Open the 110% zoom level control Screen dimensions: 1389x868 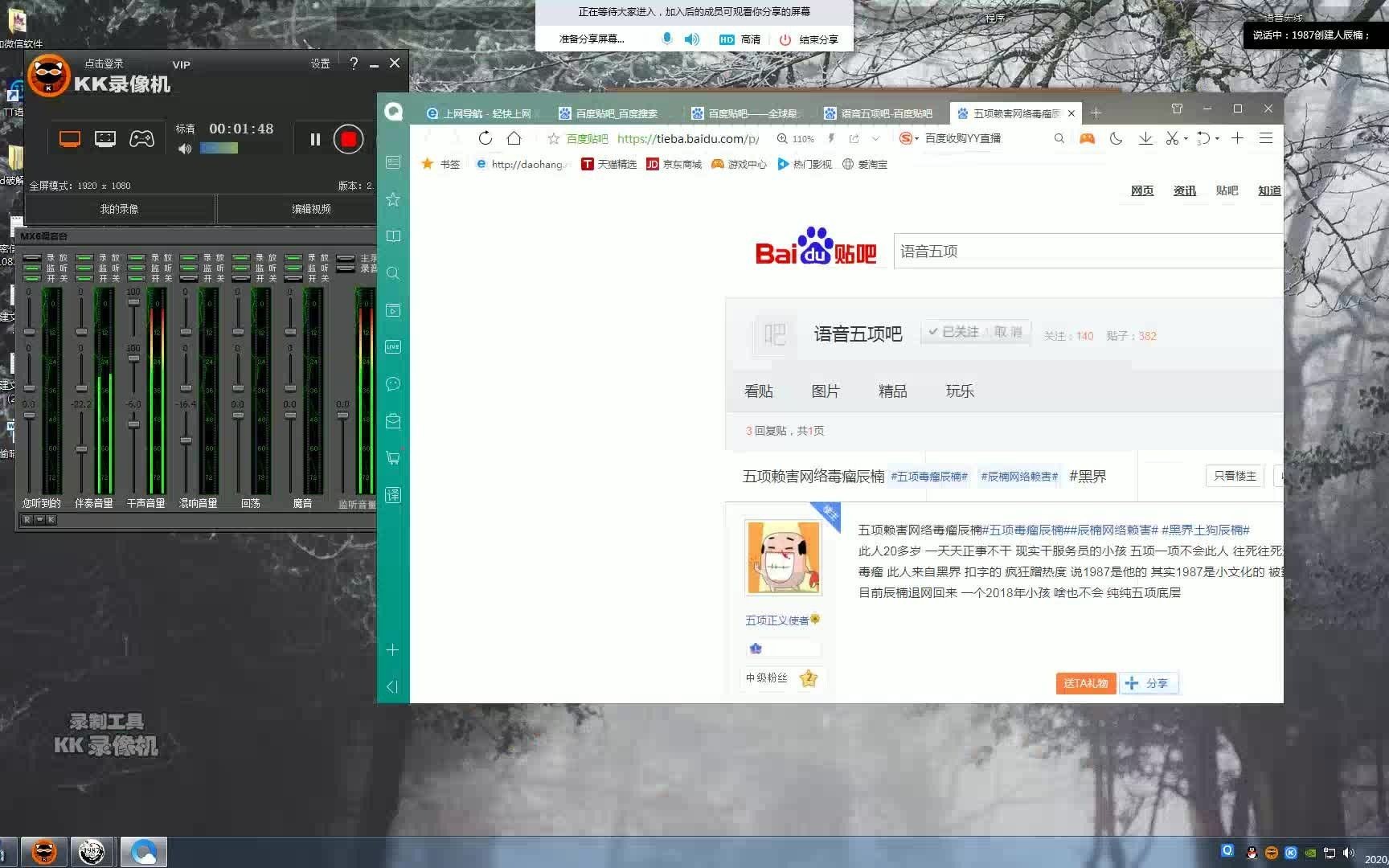pos(796,139)
